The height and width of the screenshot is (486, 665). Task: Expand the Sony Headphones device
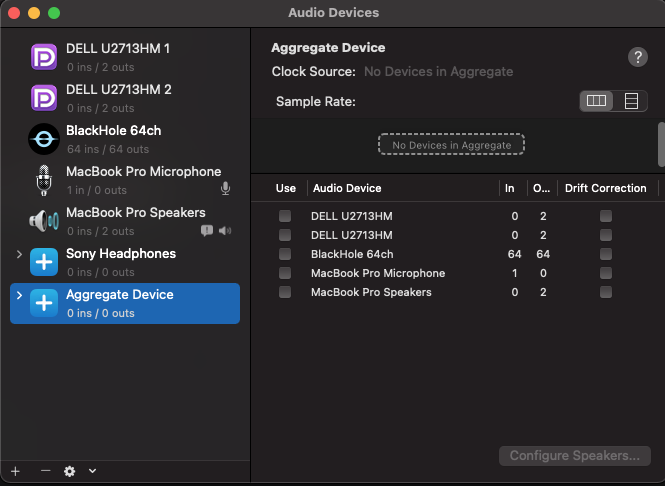pyautogui.click(x=19, y=254)
